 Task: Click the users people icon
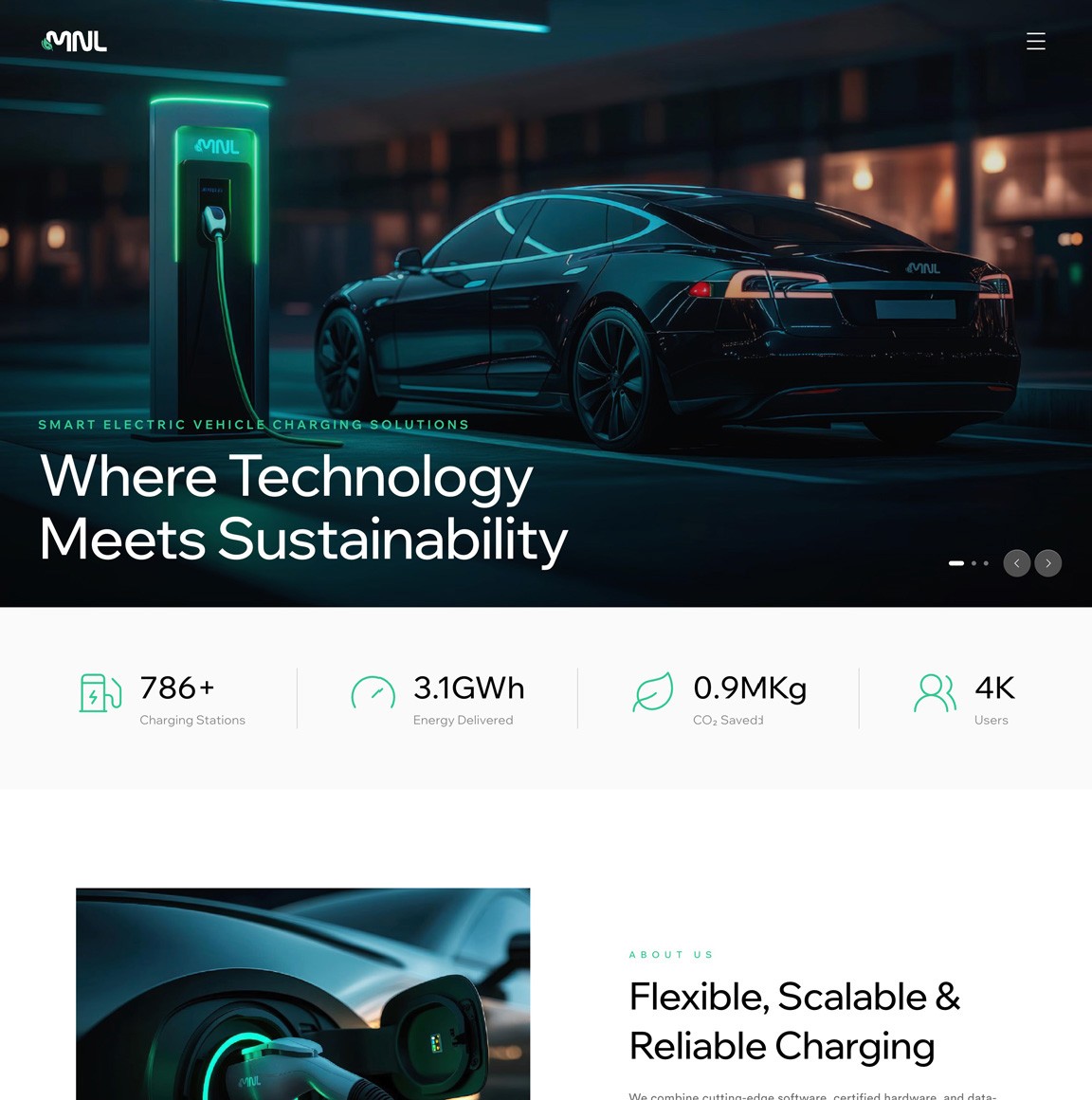point(935,693)
